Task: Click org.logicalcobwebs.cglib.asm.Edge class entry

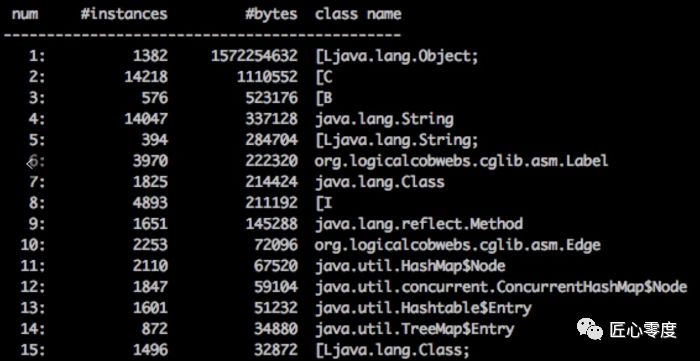Action: pyautogui.click(x=458, y=245)
